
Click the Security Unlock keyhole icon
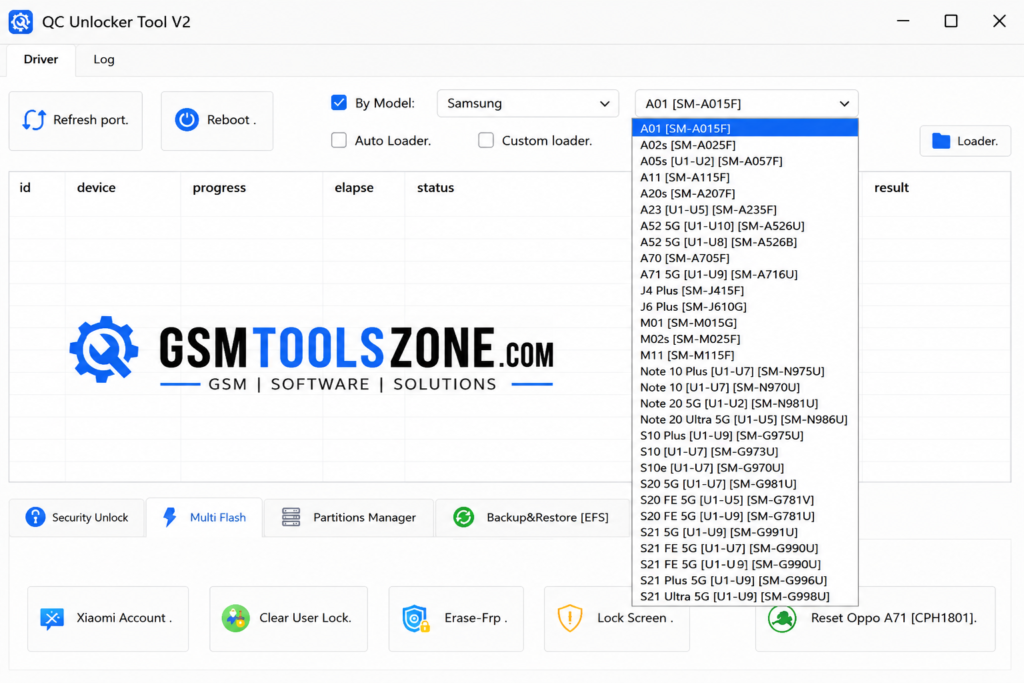click(35, 517)
